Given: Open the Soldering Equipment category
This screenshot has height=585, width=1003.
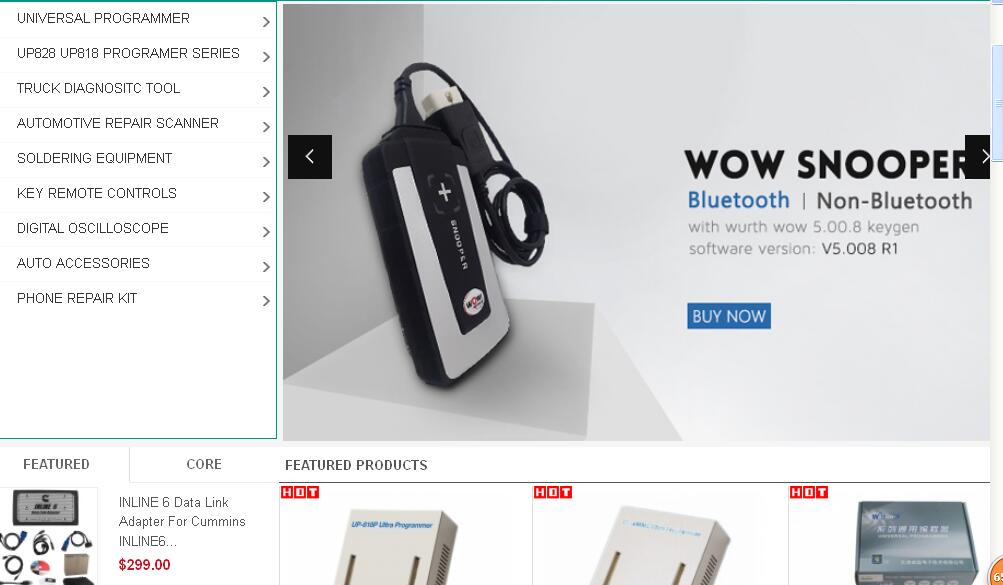Looking at the screenshot, I should click(x=95, y=159).
